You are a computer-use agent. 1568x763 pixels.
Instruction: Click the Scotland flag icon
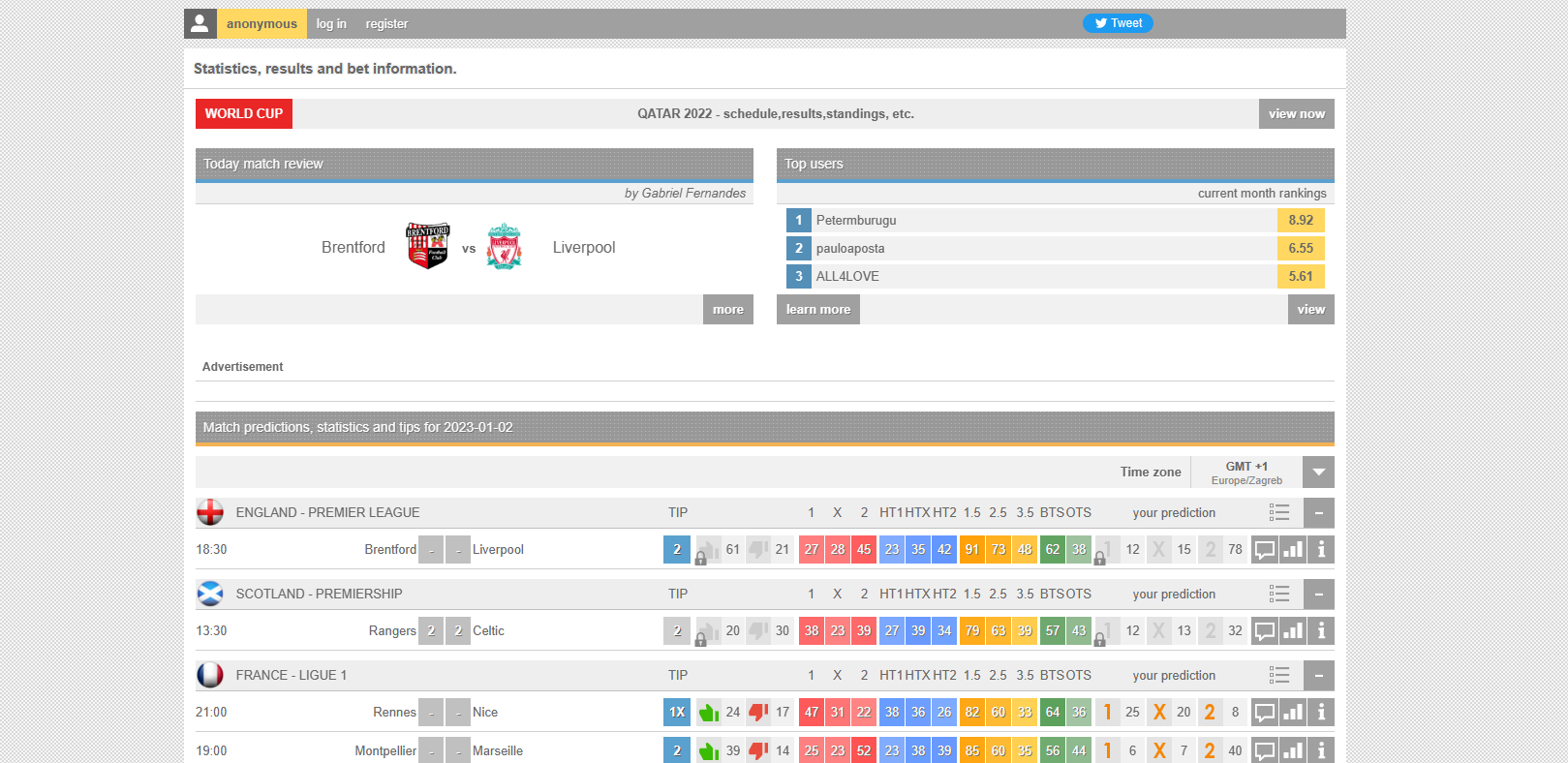point(210,594)
